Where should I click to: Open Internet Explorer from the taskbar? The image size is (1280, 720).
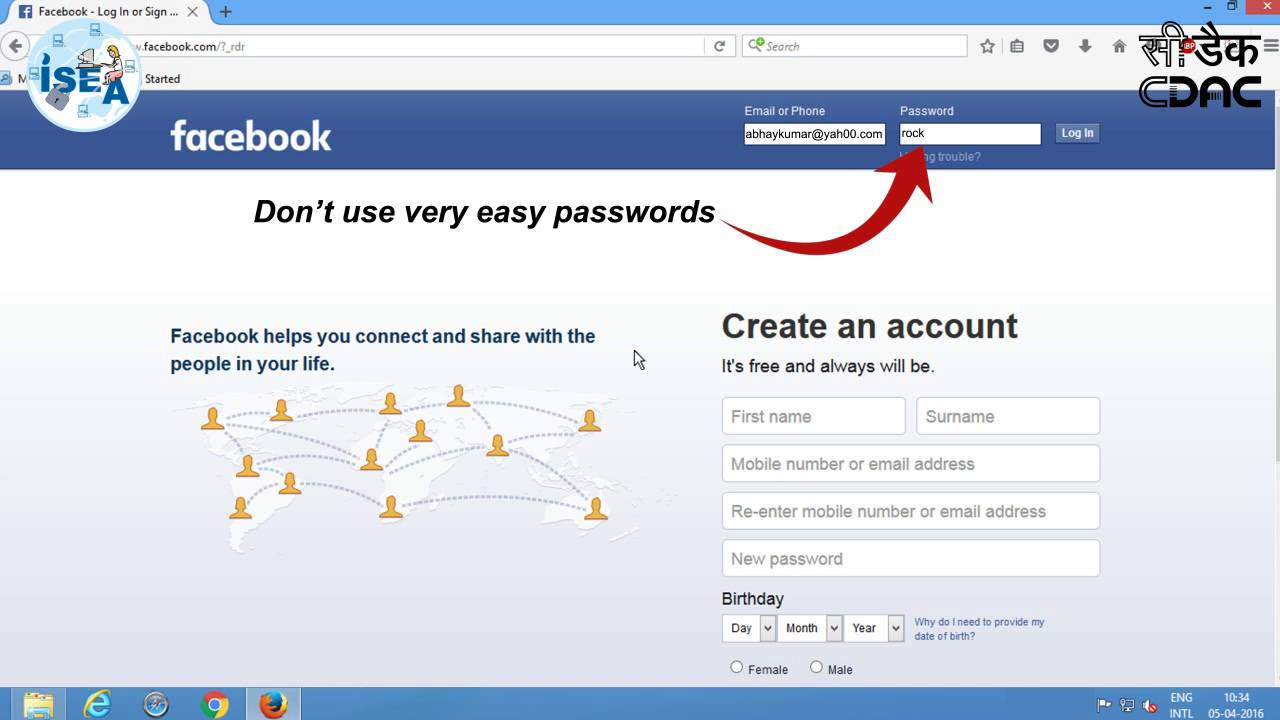pos(97,705)
